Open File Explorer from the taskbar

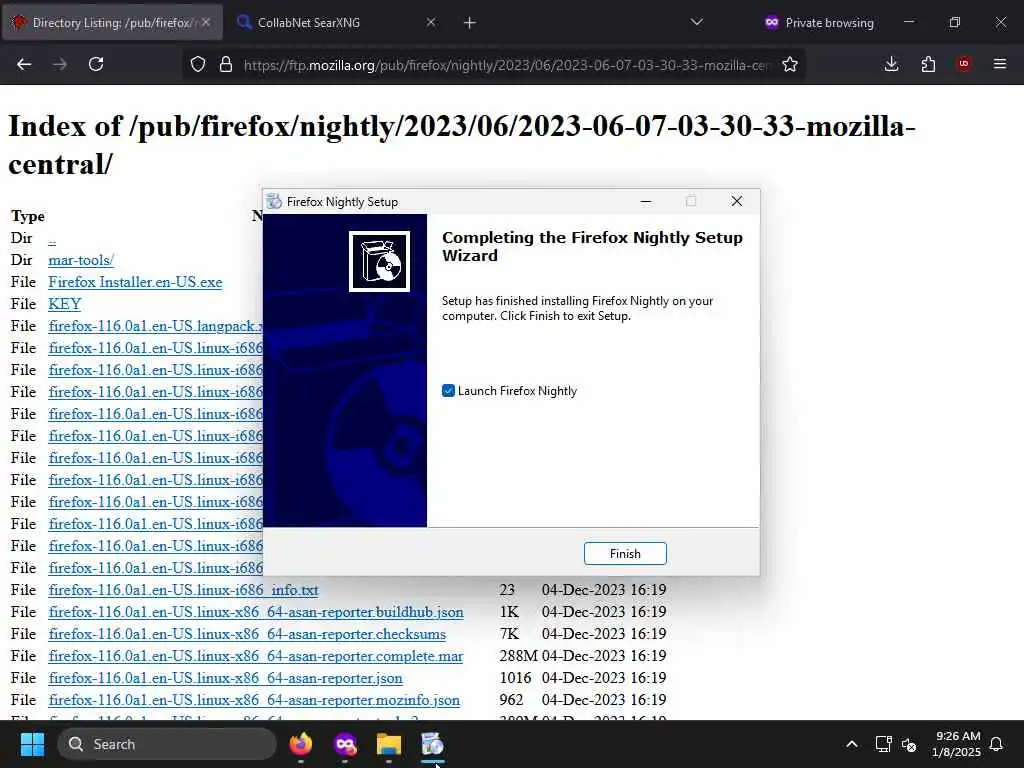[389, 744]
